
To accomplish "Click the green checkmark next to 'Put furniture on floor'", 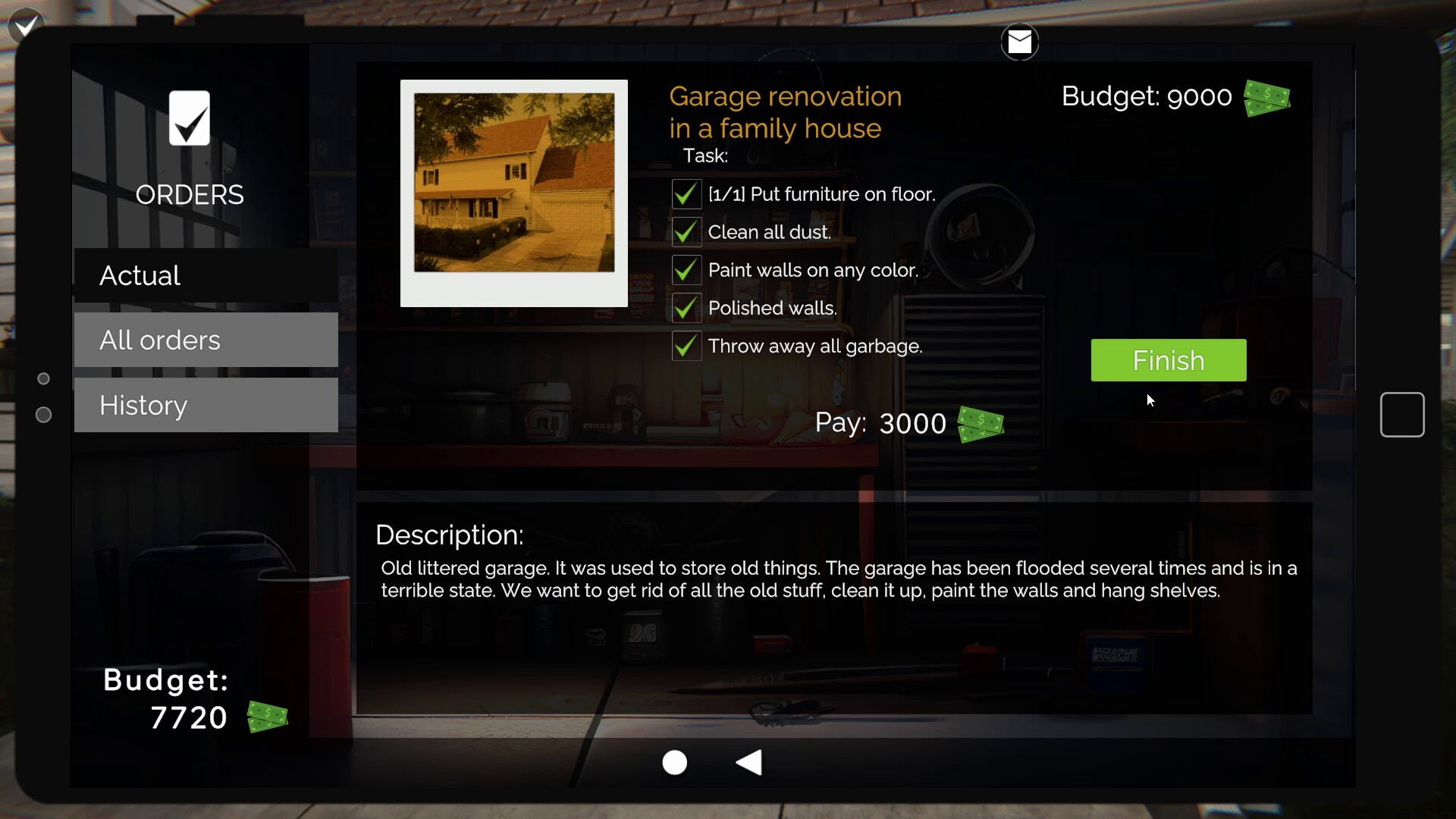I will pos(686,193).
